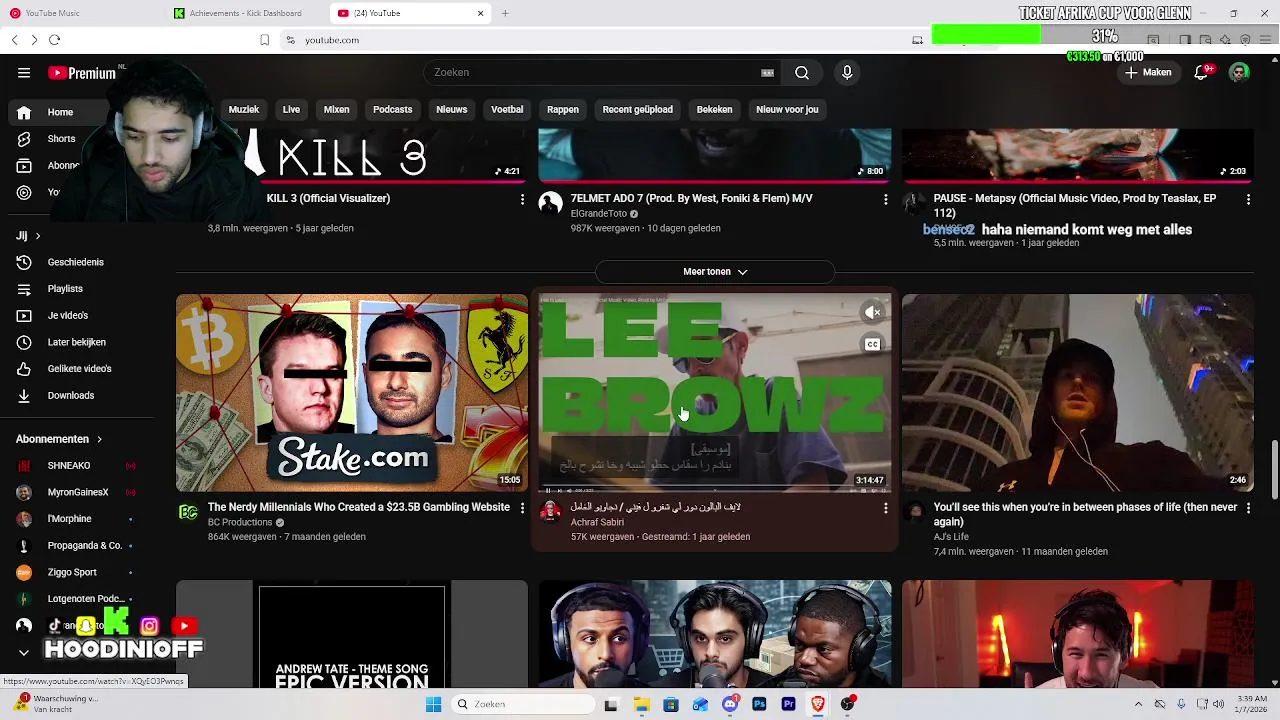1280x720 pixels.
Task: Open OBS Studio from the taskbar
Action: click(847, 704)
